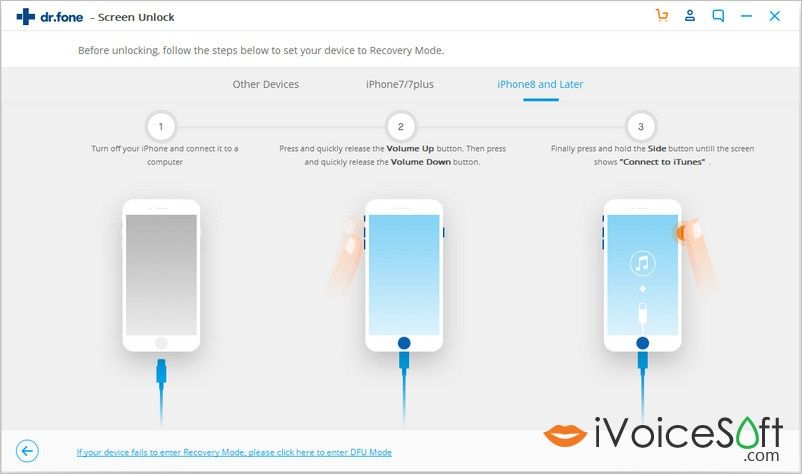Screen dimensions: 802x474
Task: Click the step 3 circle marker
Action: tap(640, 126)
